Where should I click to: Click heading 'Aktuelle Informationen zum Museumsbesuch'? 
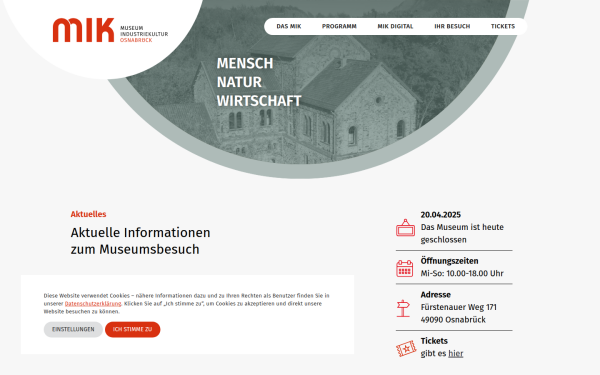point(140,241)
